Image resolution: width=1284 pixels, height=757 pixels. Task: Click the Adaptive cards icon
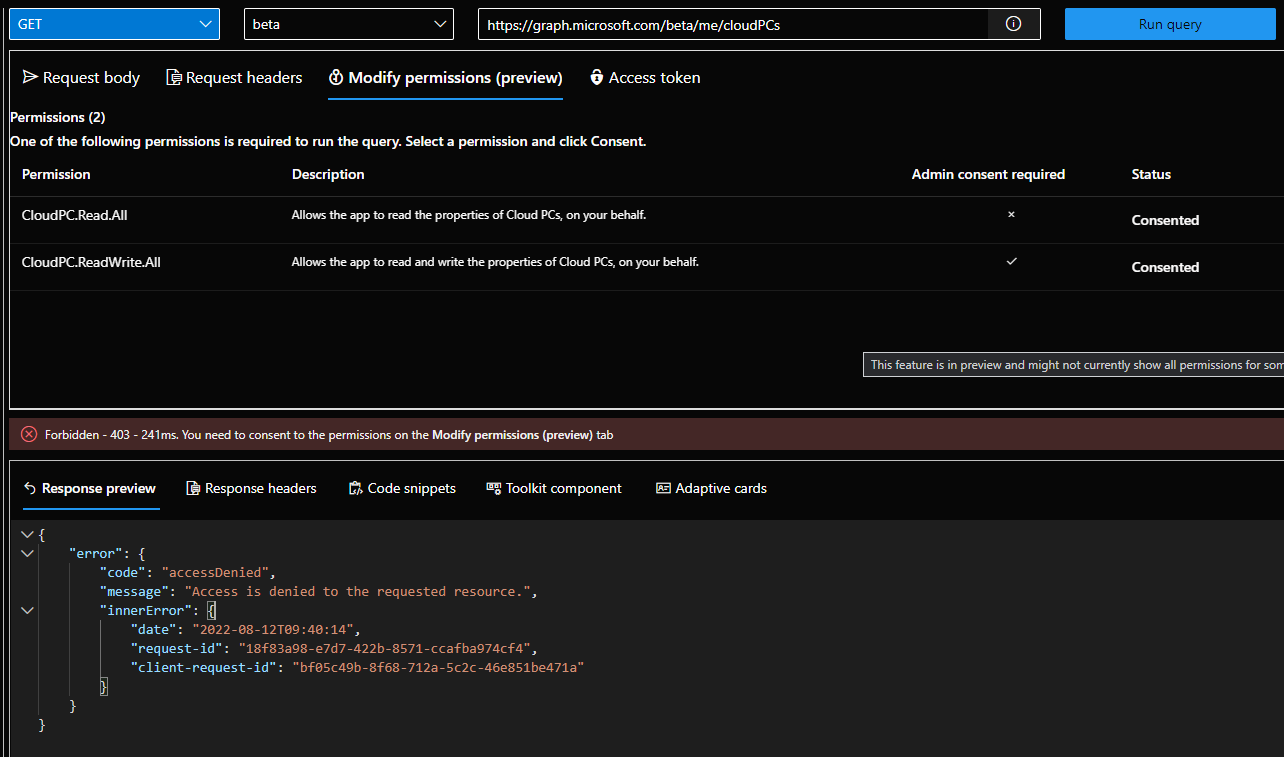(663, 488)
